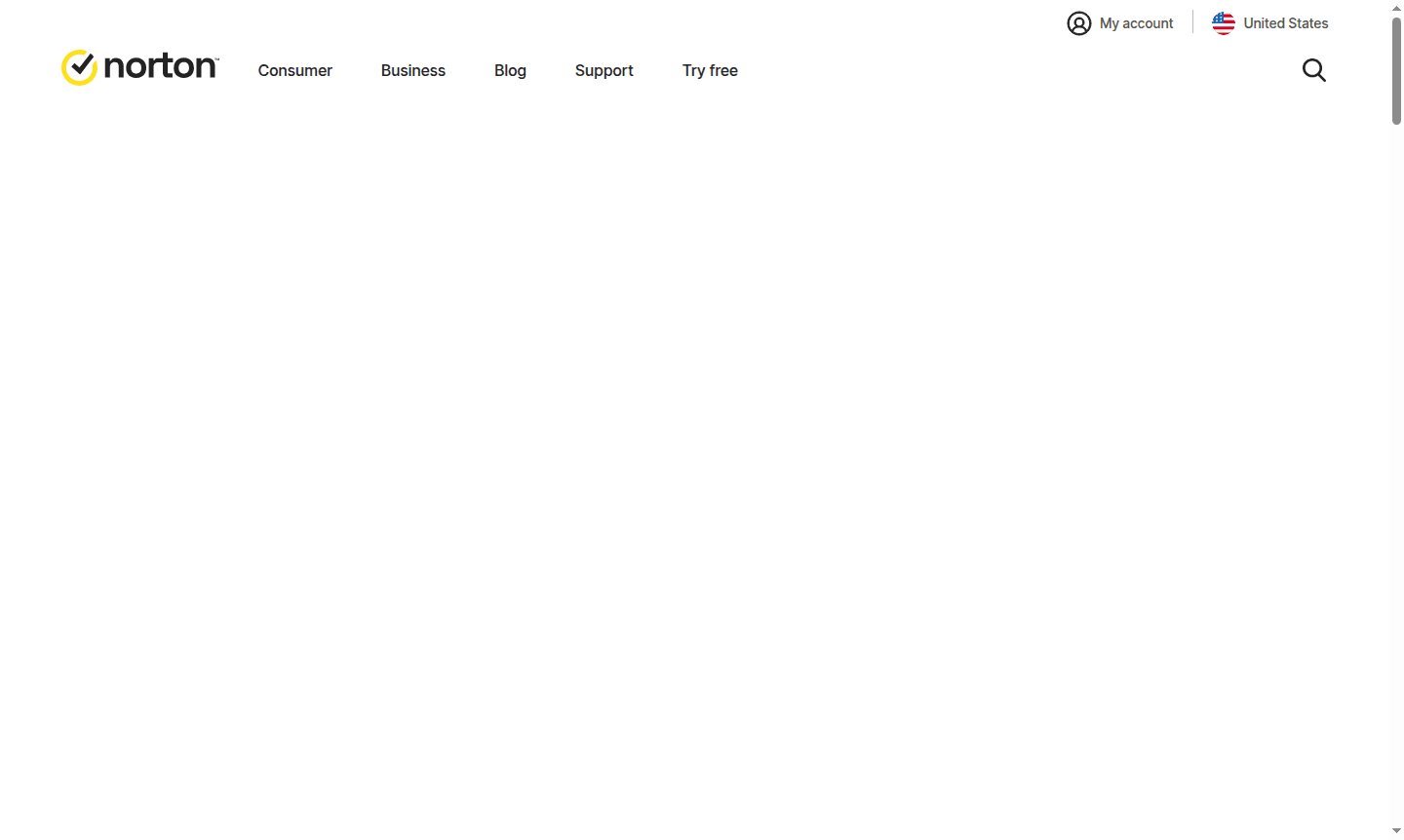Click the divider between account and region
1404x840 pixels.
point(1192,22)
